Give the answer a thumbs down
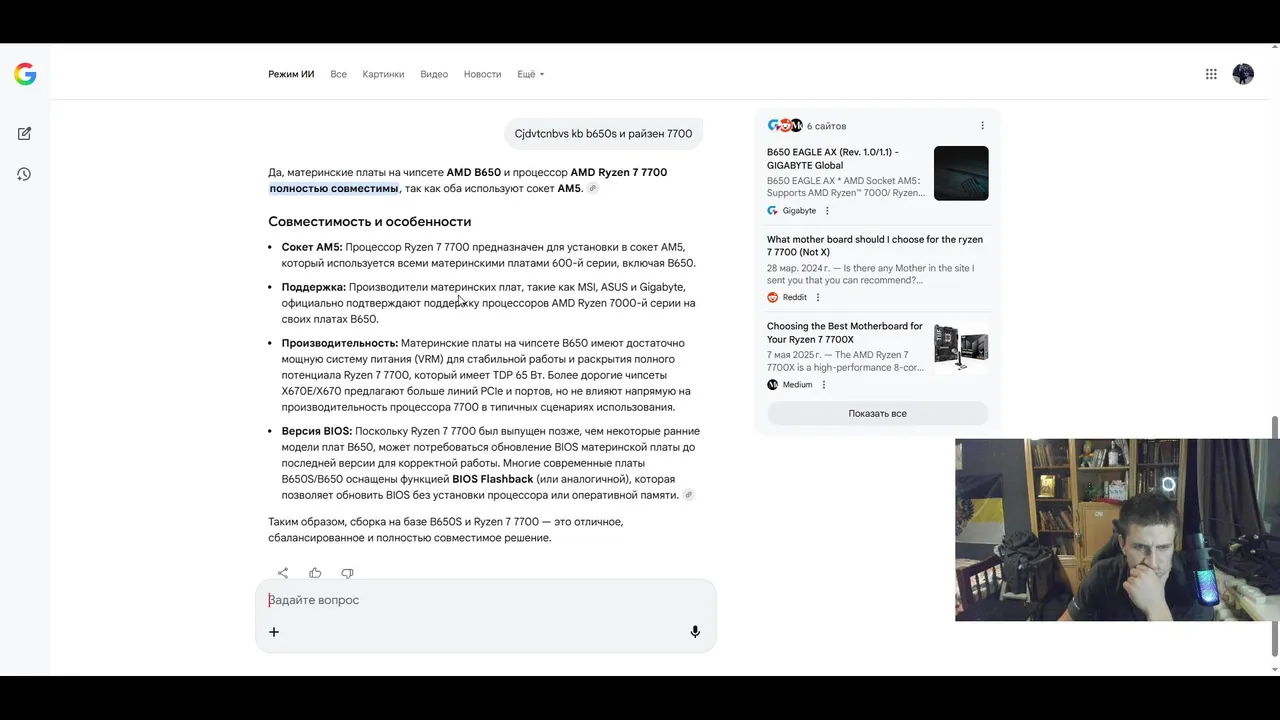Image resolution: width=1280 pixels, height=720 pixels. (x=347, y=573)
